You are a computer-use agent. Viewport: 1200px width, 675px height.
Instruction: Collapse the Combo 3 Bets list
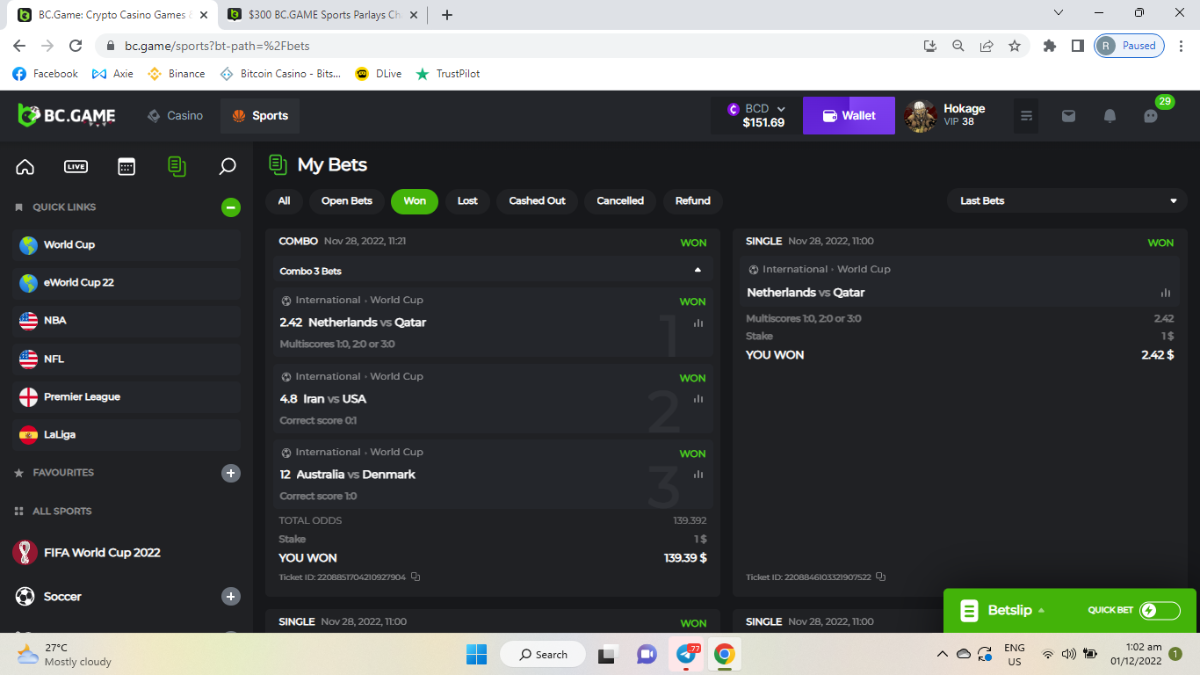(x=697, y=271)
